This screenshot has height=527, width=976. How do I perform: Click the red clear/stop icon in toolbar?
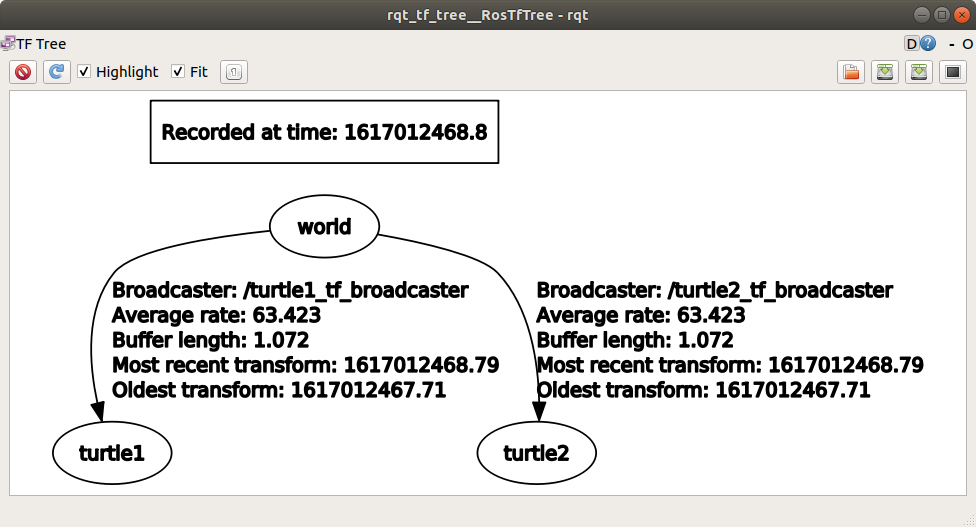coord(24,72)
